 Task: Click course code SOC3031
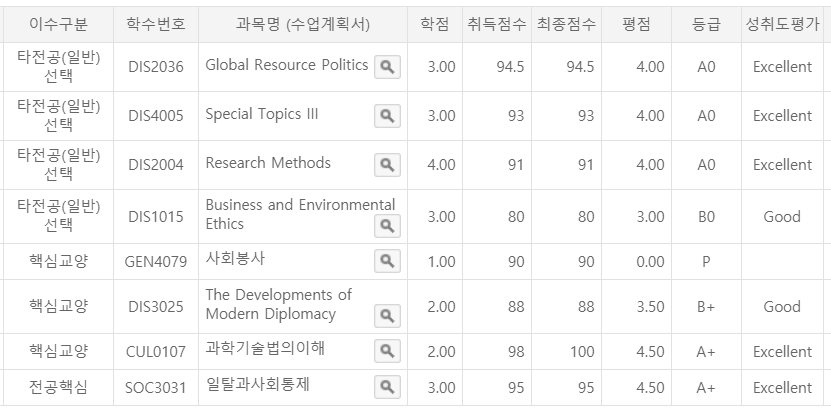point(156,388)
